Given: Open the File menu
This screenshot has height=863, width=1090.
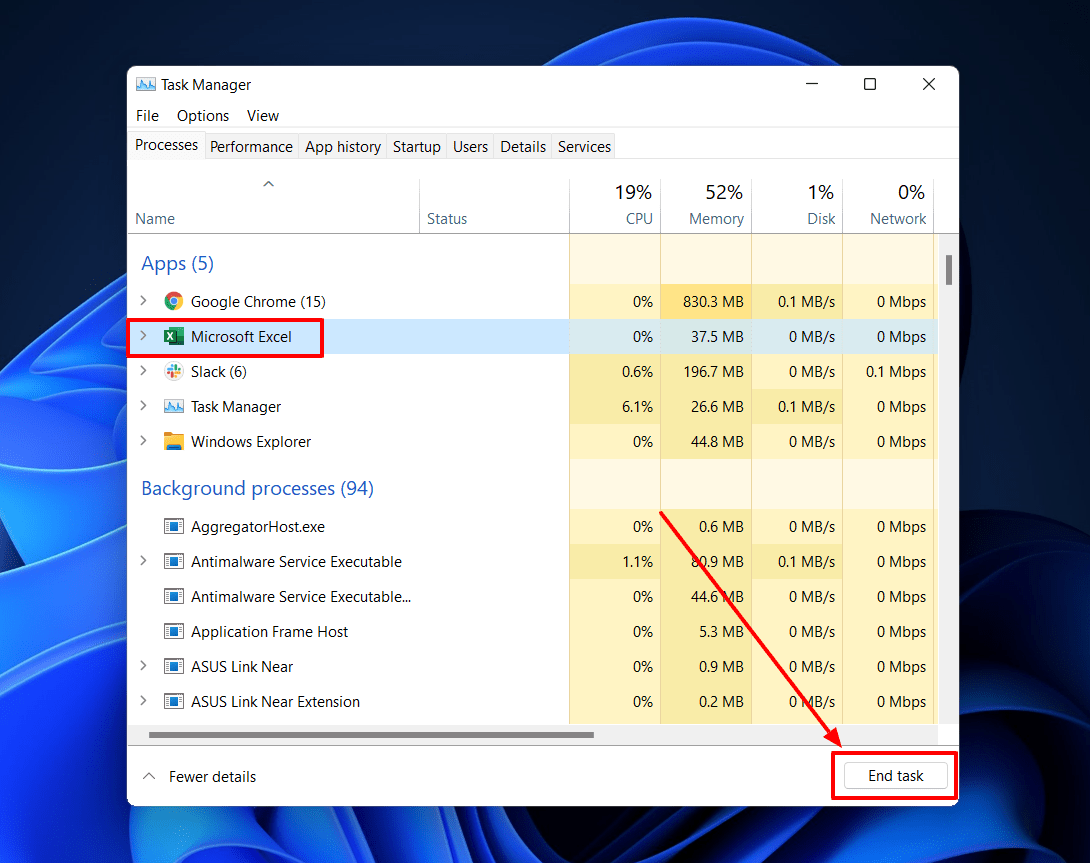Looking at the screenshot, I should tap(147, 115).
